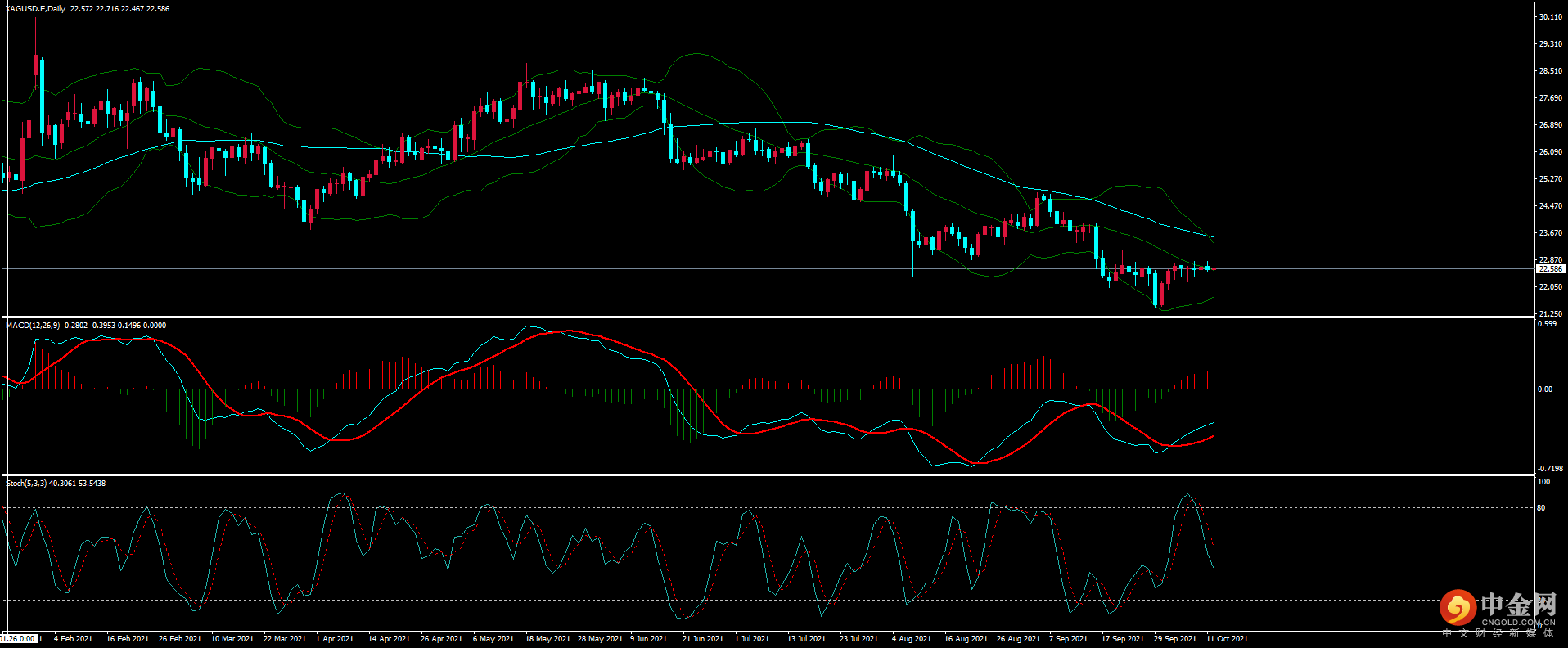Viewport: 1568px width, 648px height.
Task: Click the MACD(12,26,9) indicator label
Action: [32, 326]
